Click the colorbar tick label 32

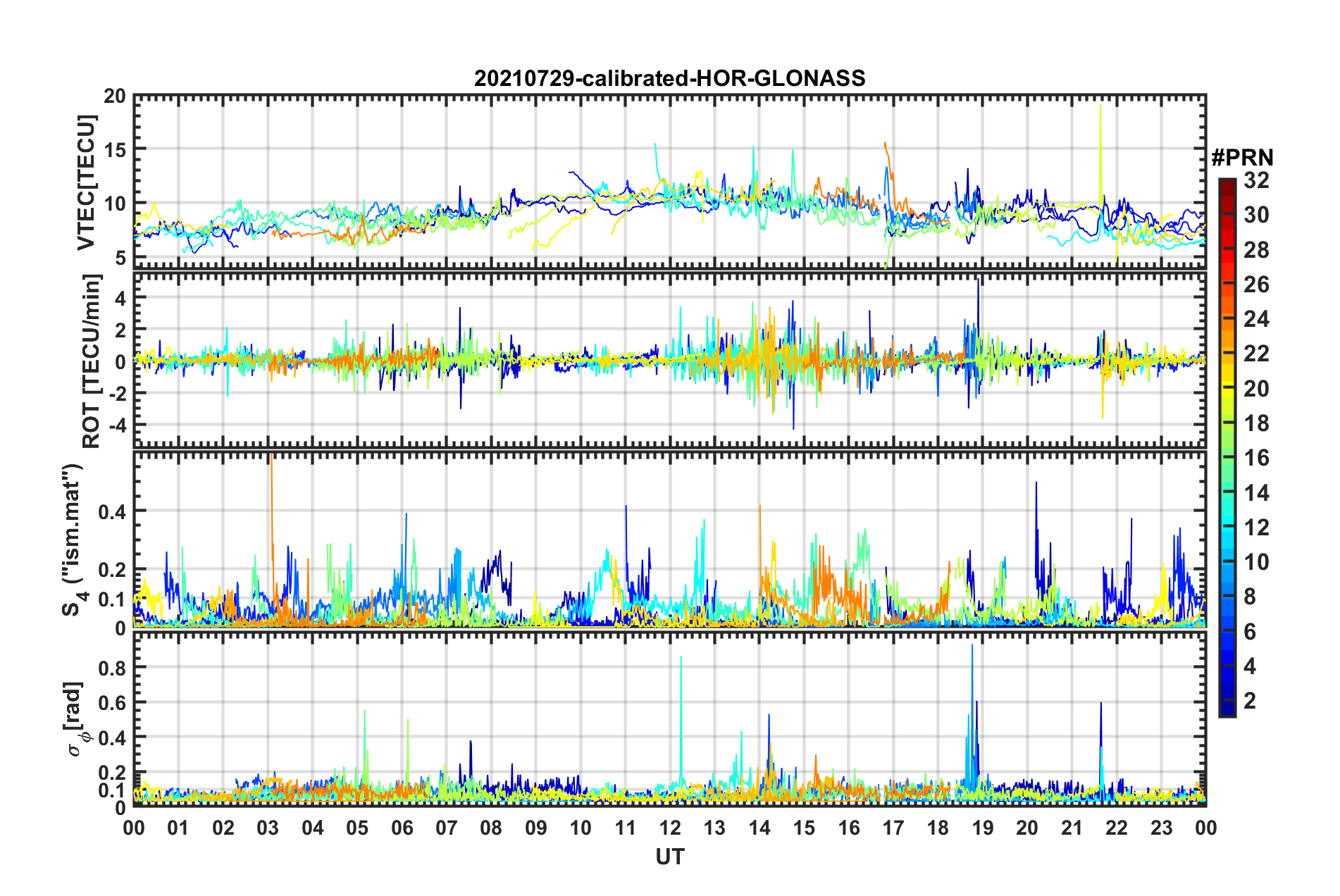[1256, 180]
